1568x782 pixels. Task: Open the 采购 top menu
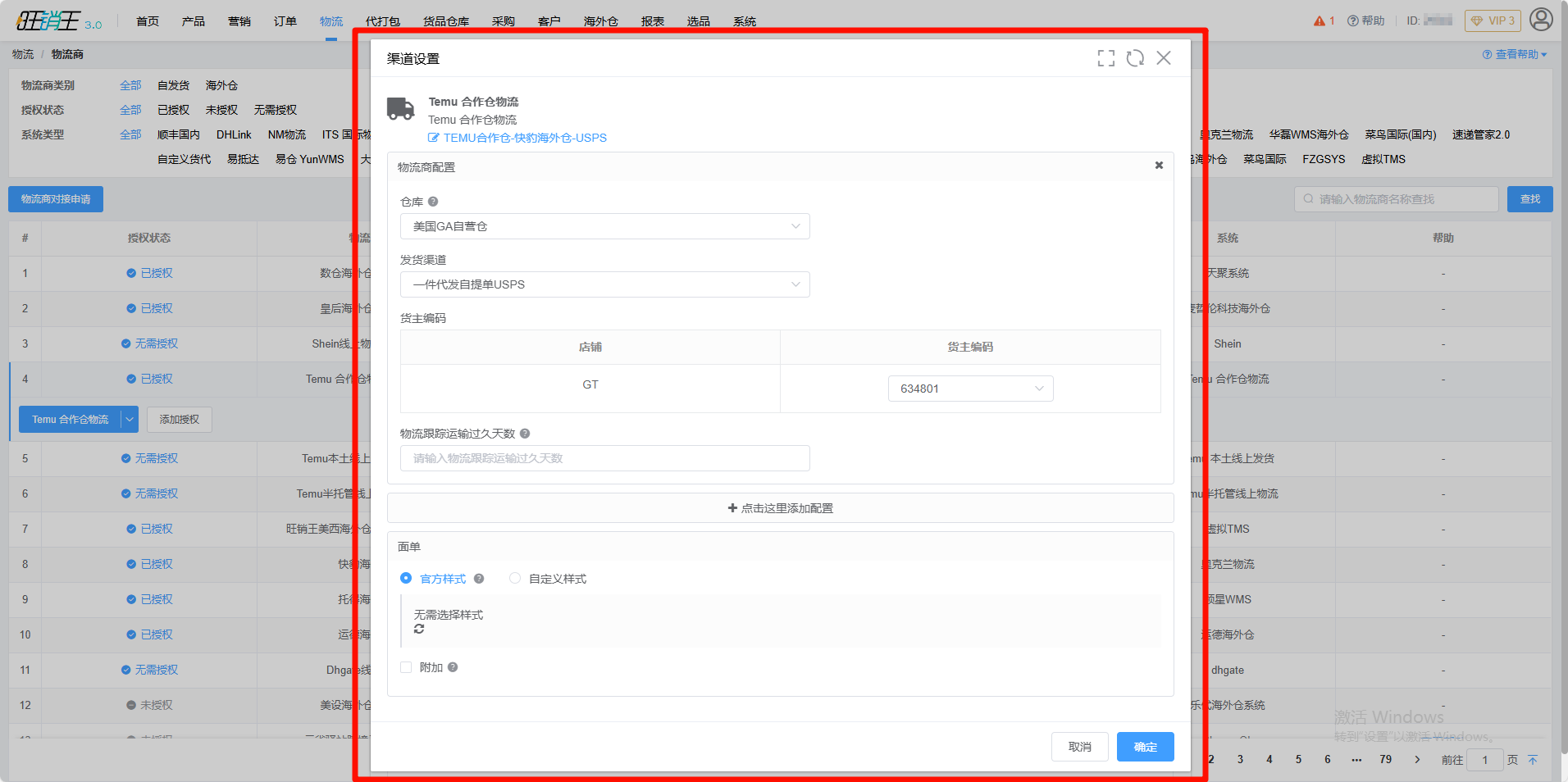[x=504, y=21]
